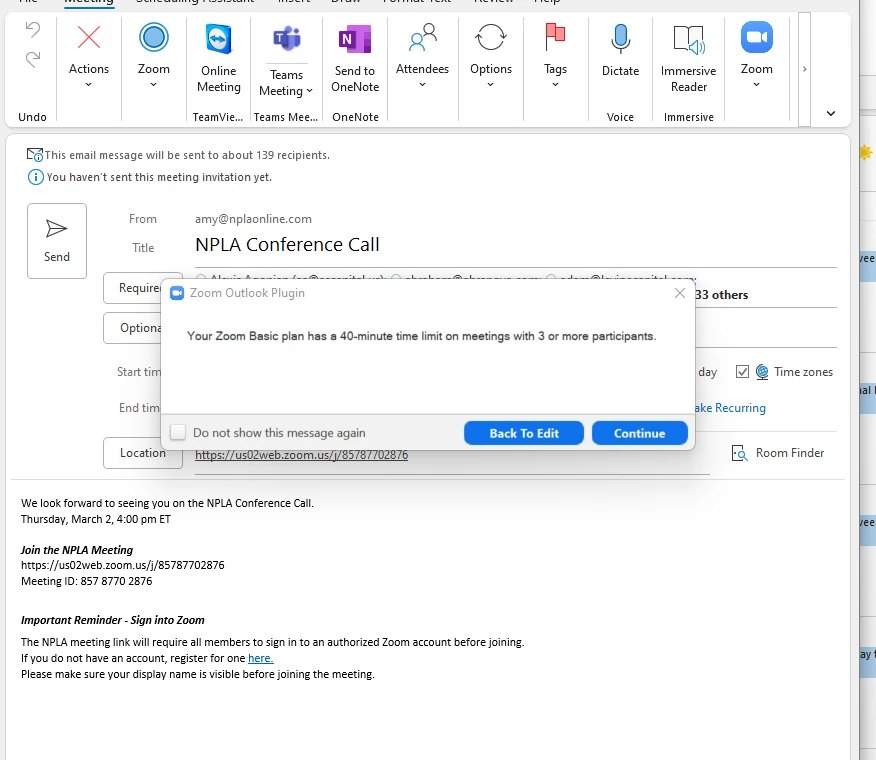The width and height of the screenshot is (876, 760).
Task: Click the Back To Edit button
Action: tap(524, 433)
